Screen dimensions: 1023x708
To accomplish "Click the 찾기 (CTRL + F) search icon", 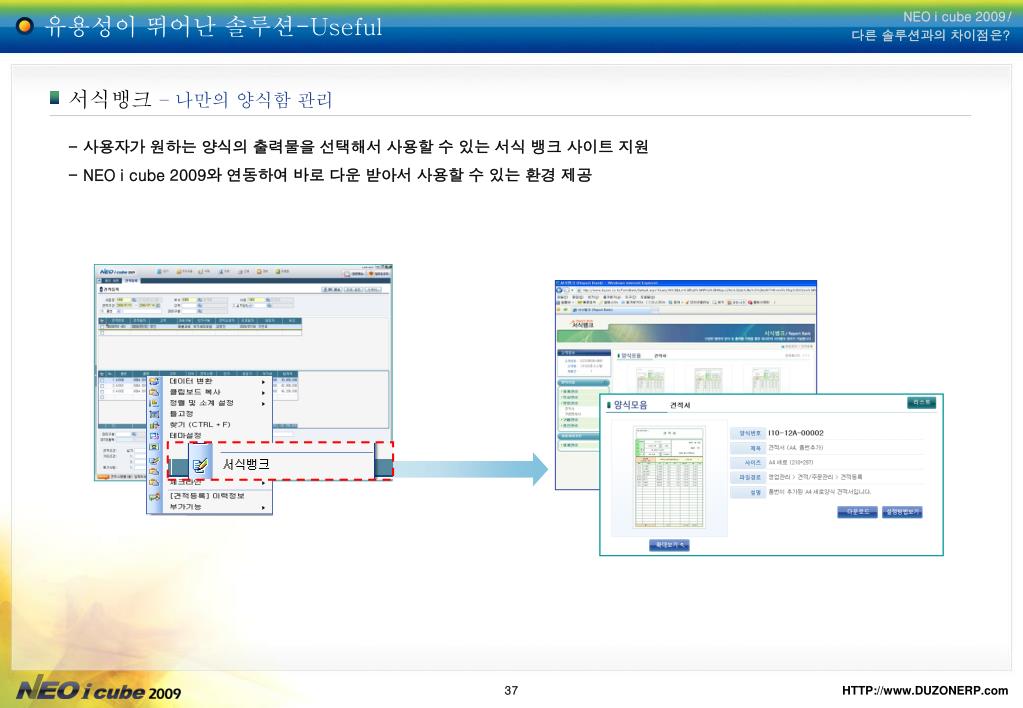I will tap(154, 425).
